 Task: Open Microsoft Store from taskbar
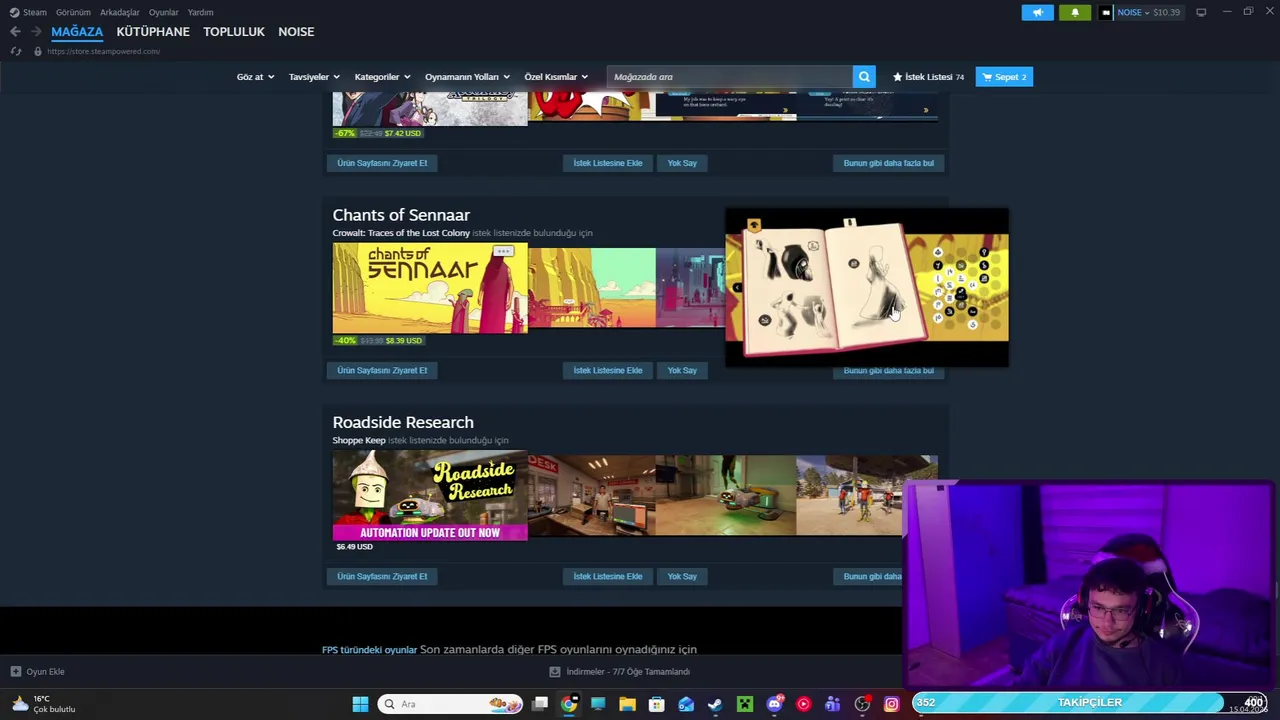657,704
